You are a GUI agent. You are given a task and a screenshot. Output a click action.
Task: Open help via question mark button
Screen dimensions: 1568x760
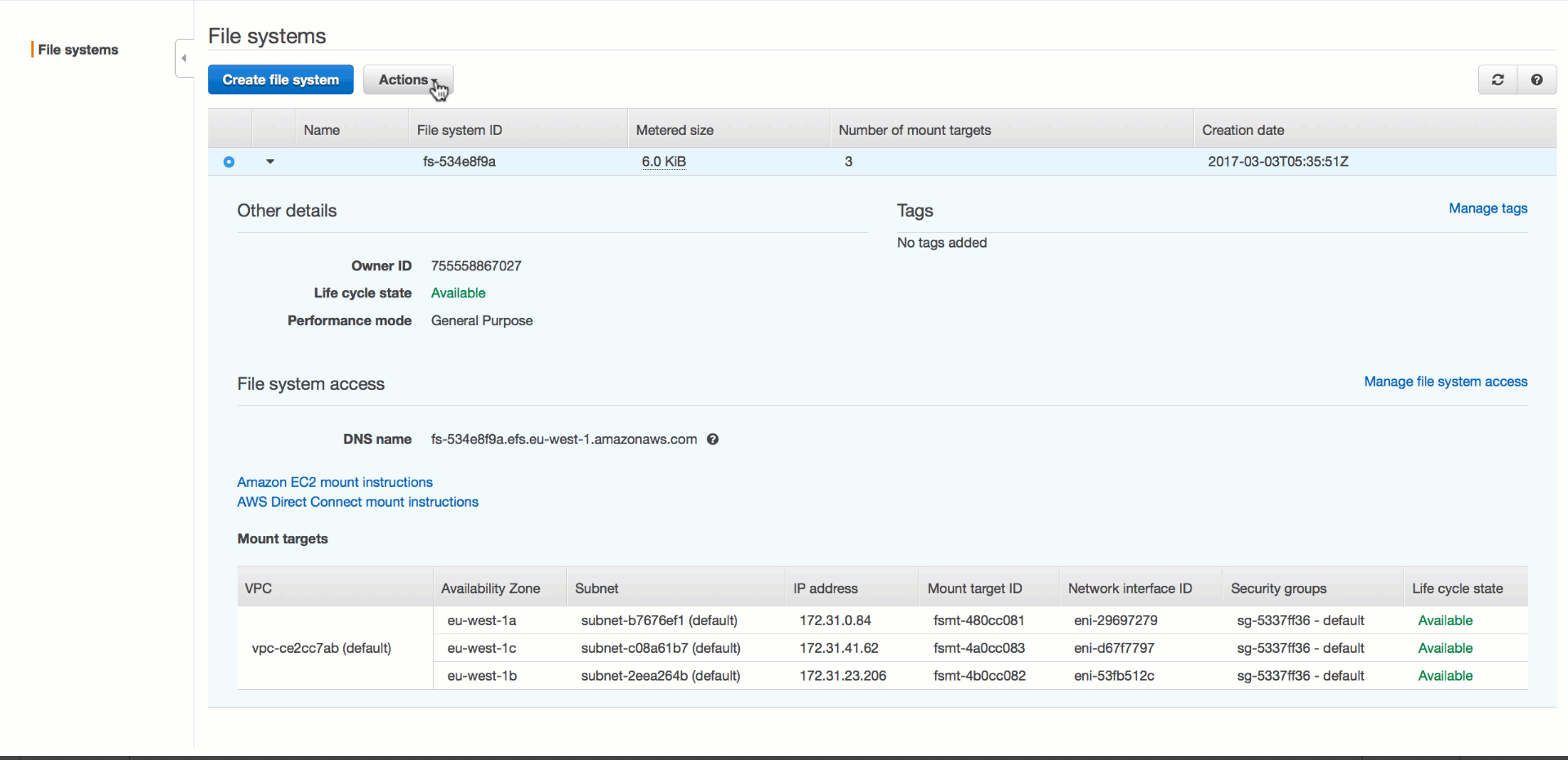(x=1536, y=80)
